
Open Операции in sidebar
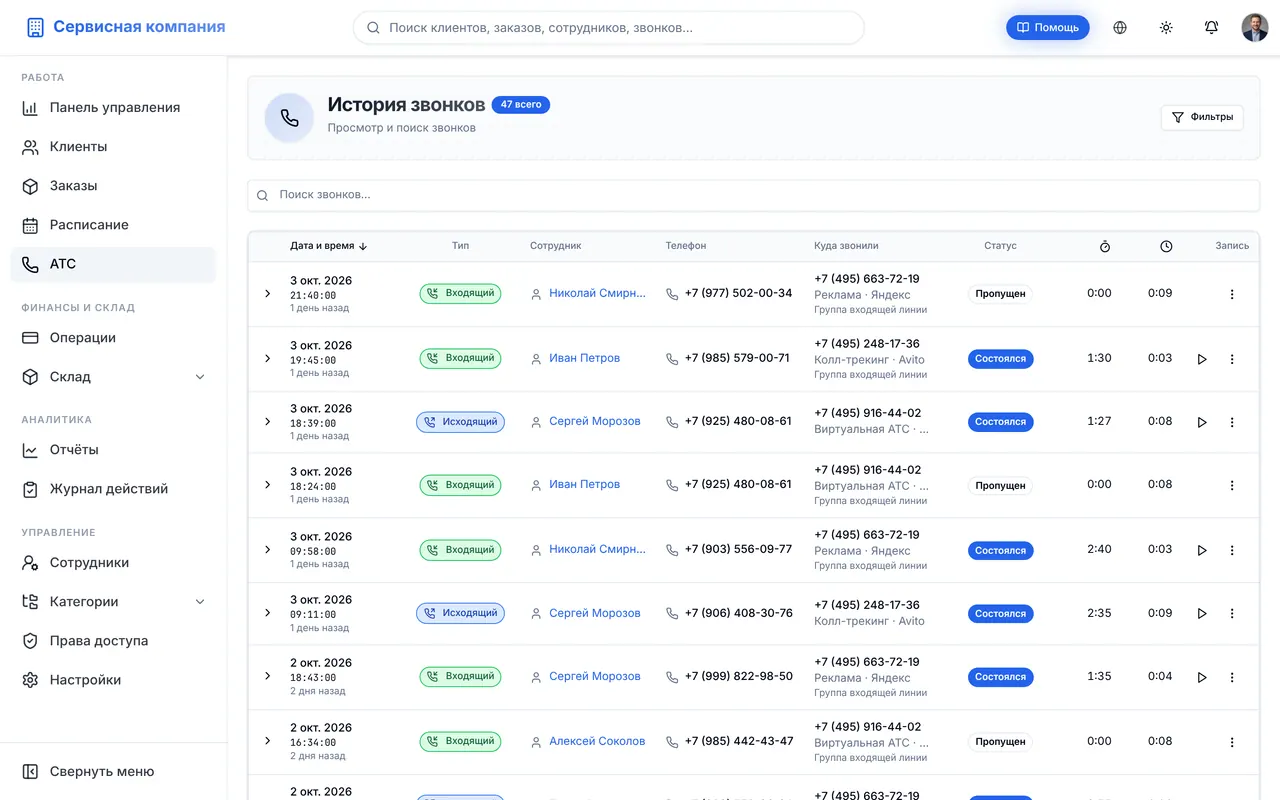(113, 338)
